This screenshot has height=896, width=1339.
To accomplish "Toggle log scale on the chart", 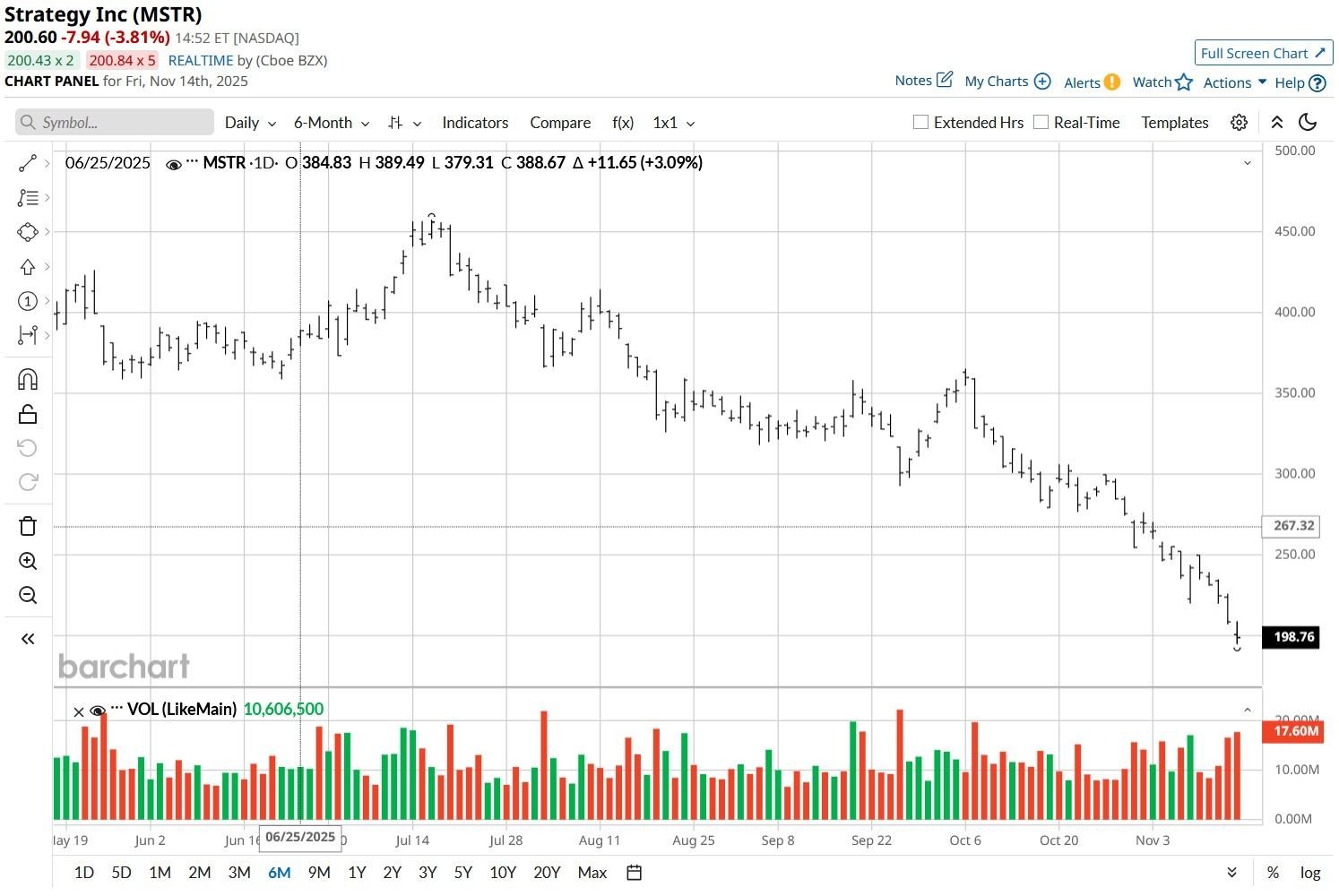I will click(1310, 873).
